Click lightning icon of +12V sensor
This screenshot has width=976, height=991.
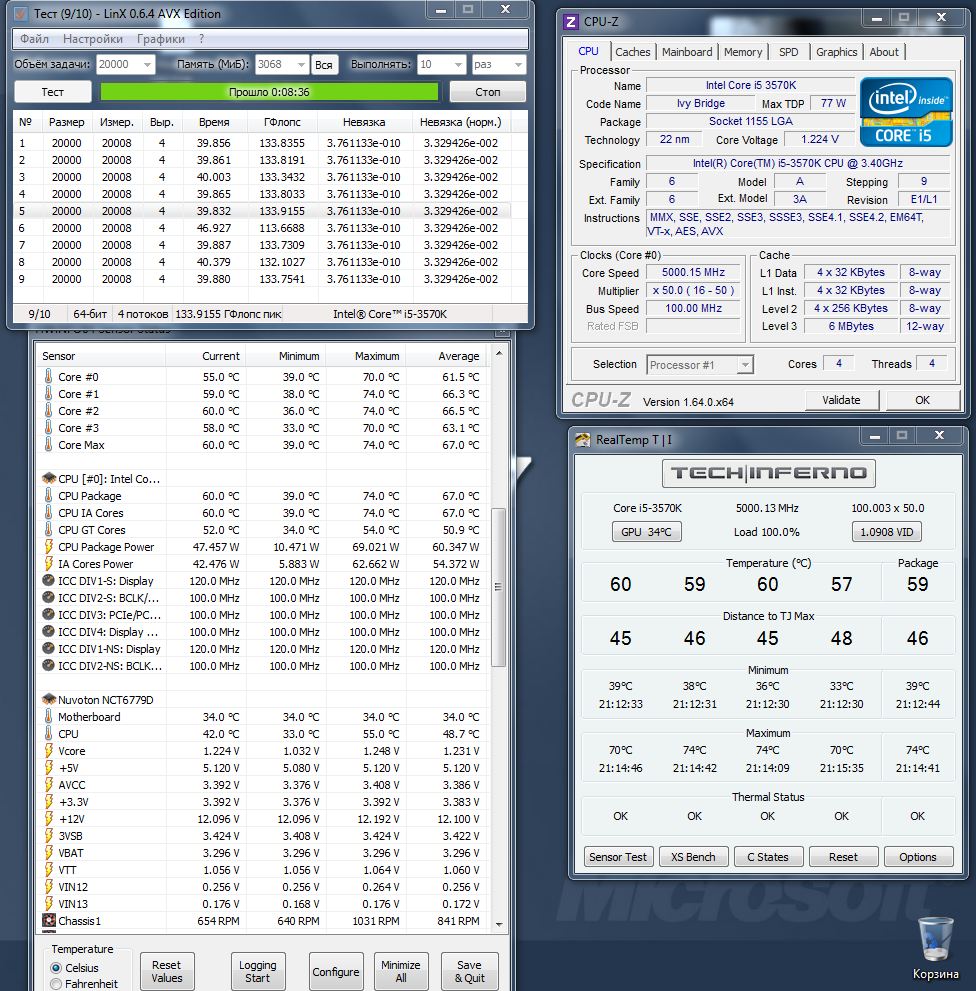coord(49,818)
